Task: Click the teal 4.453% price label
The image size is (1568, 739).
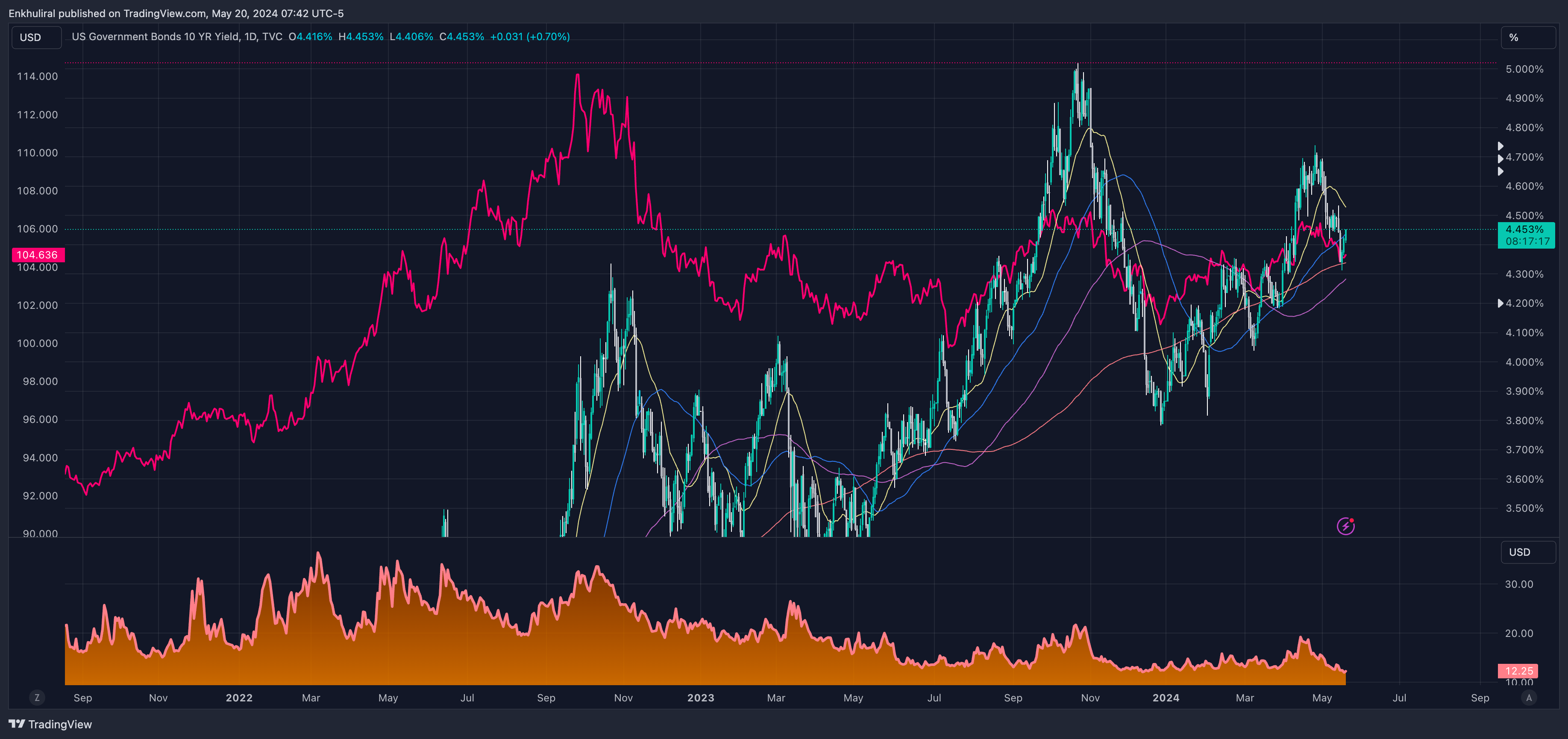Action: [x=1526, y=235]
